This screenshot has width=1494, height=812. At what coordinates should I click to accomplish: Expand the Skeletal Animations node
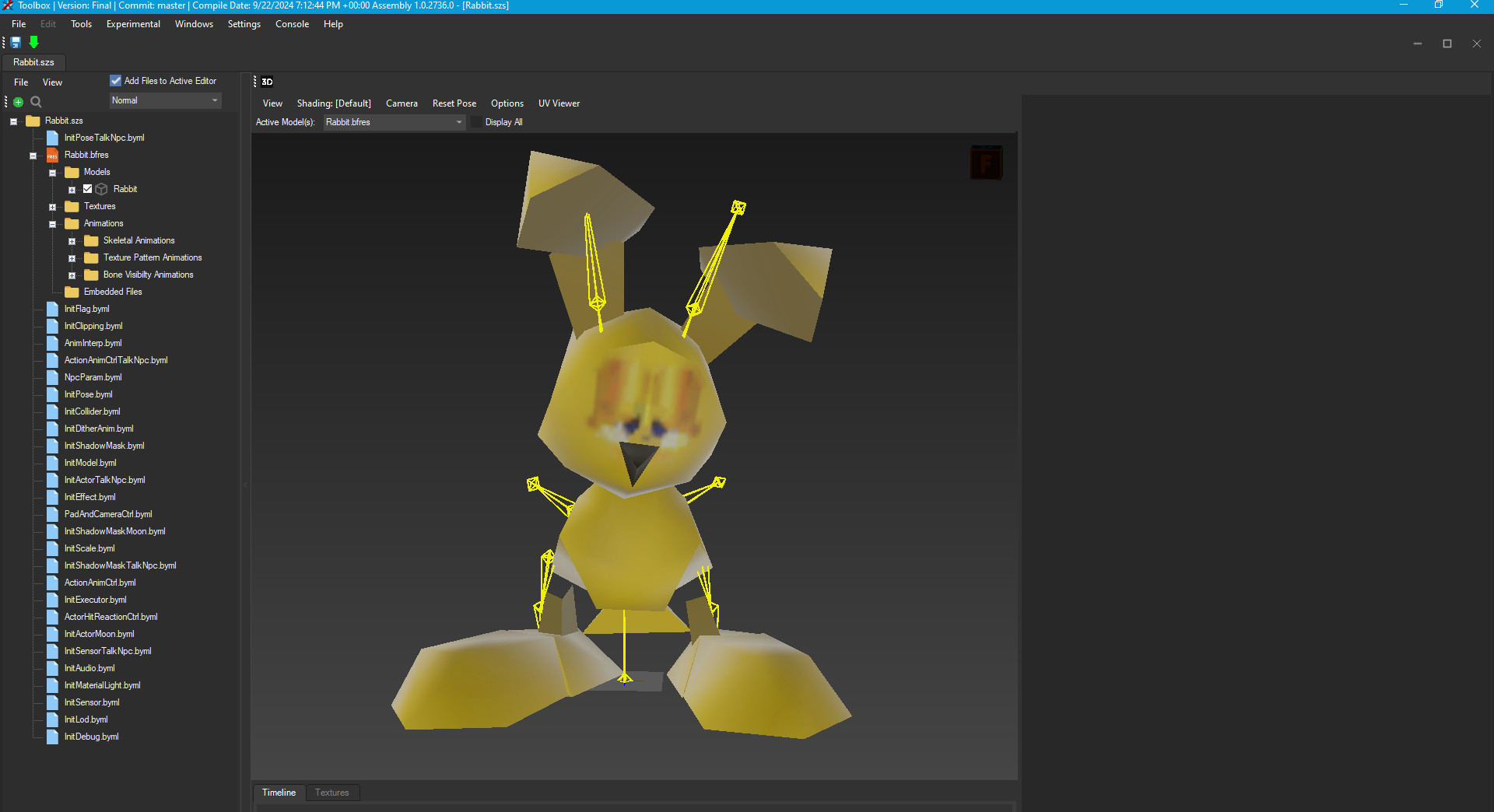pos(72,240)
